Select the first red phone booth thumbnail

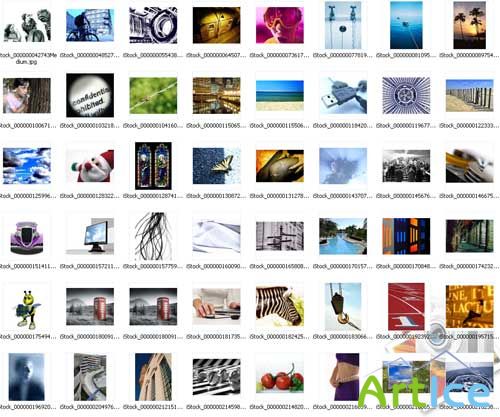(90, 307)
